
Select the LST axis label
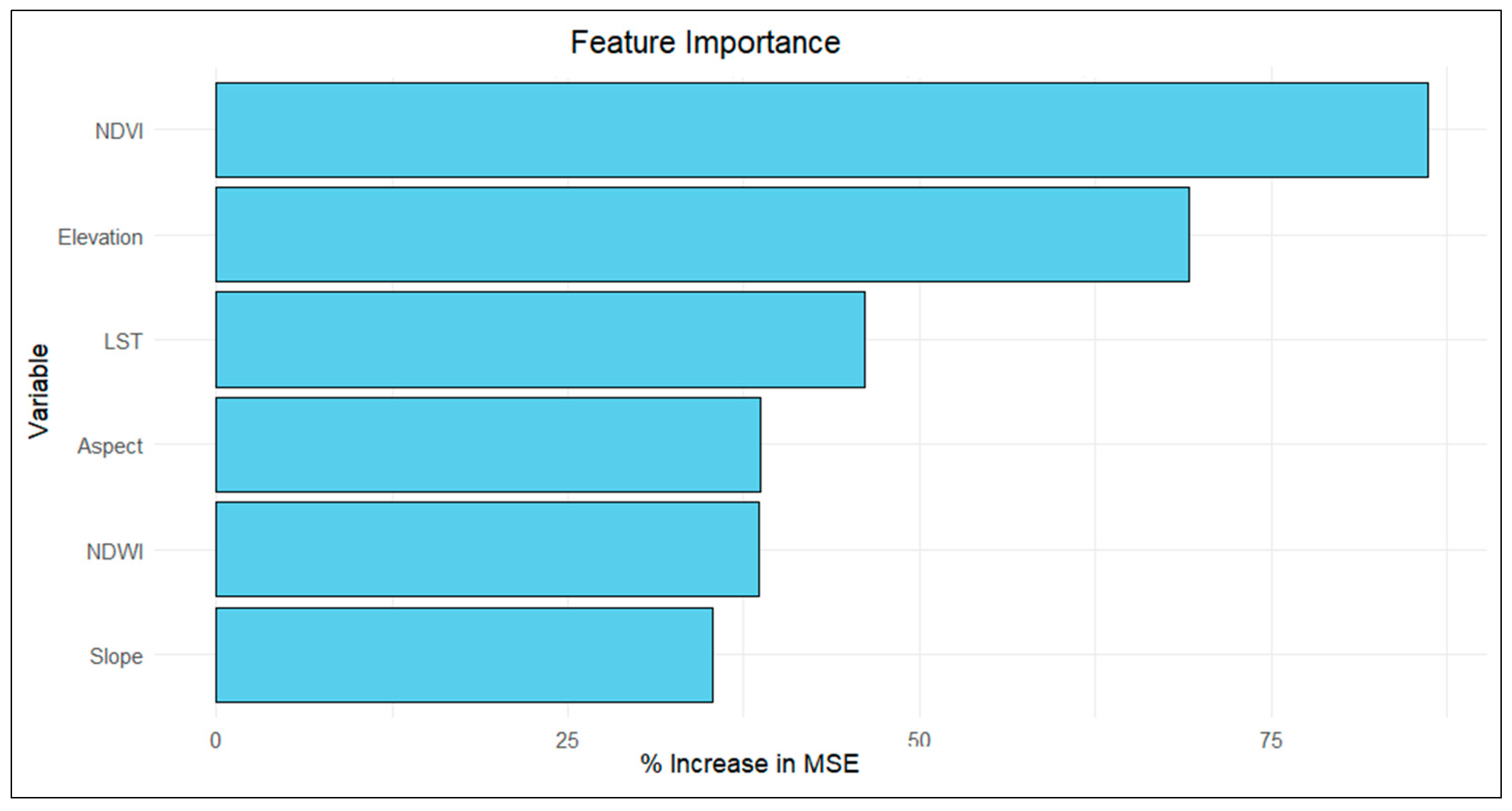tap(123, 341)
